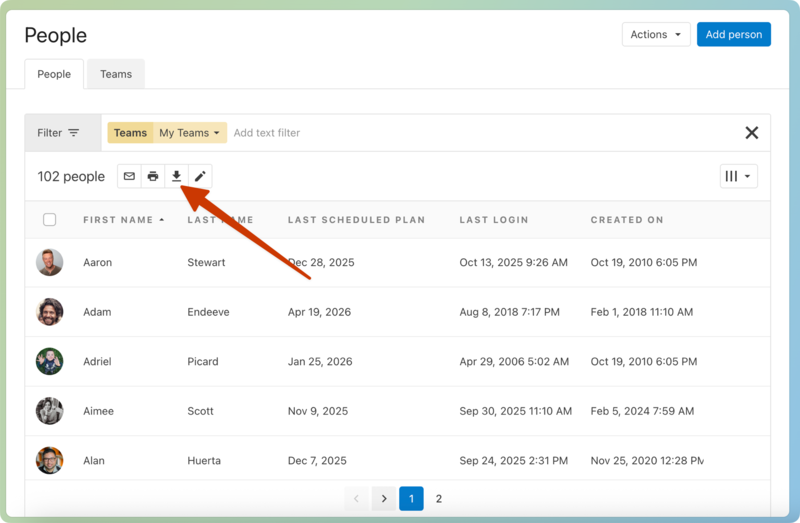
Task: Open Aaron Stewart's profile photo
Action: pos(50,263)
